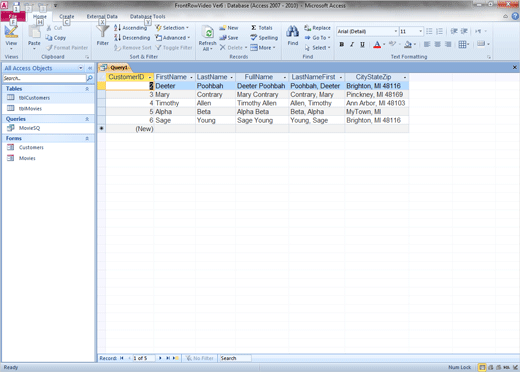Sort records Ascending
The height and width of the screenshot is (372, 520).
tap(130, 28)
